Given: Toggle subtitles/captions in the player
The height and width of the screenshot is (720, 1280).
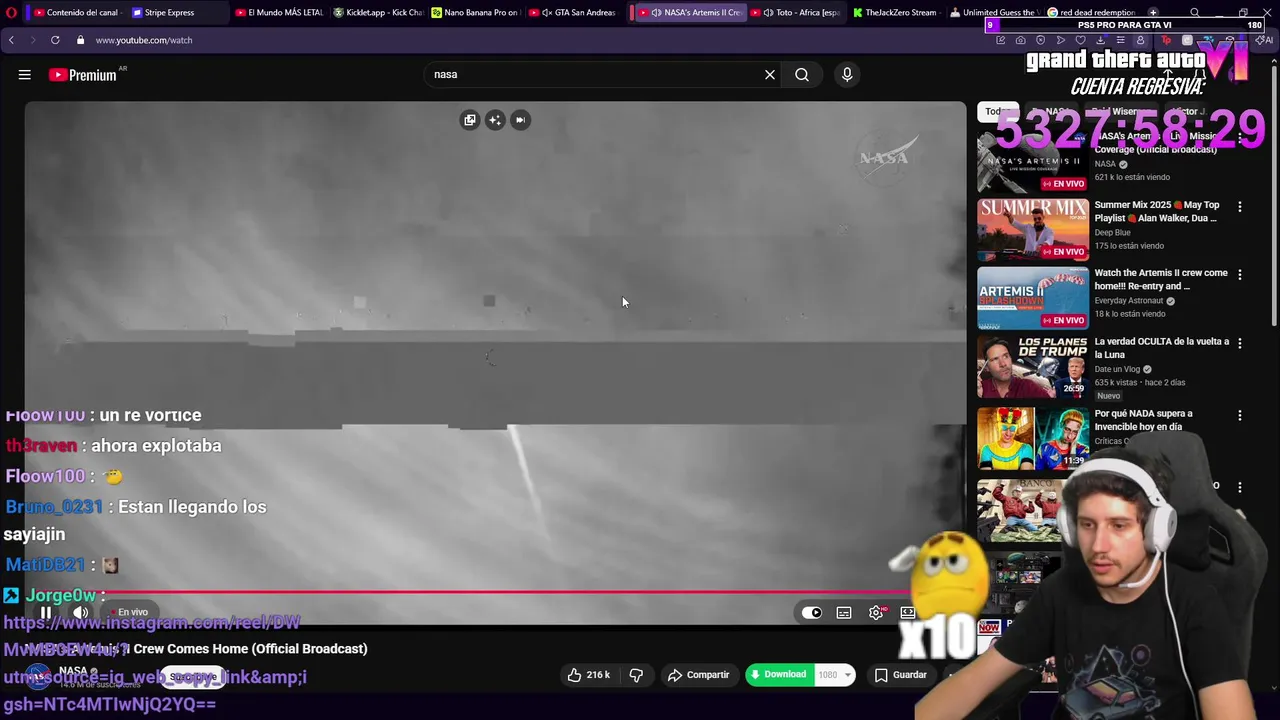Looking at the screenshot, I should pyautogui.click(x=844, y=612).
